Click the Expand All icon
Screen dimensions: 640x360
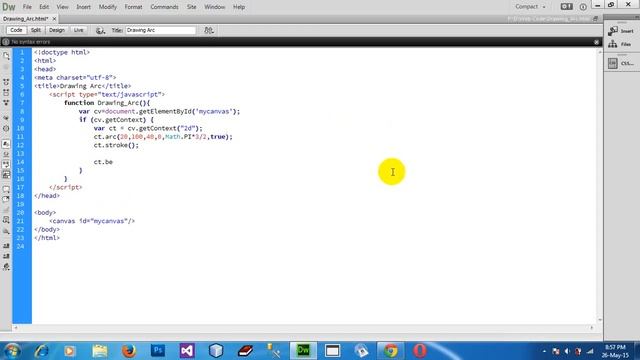click(x=6, y=103)
